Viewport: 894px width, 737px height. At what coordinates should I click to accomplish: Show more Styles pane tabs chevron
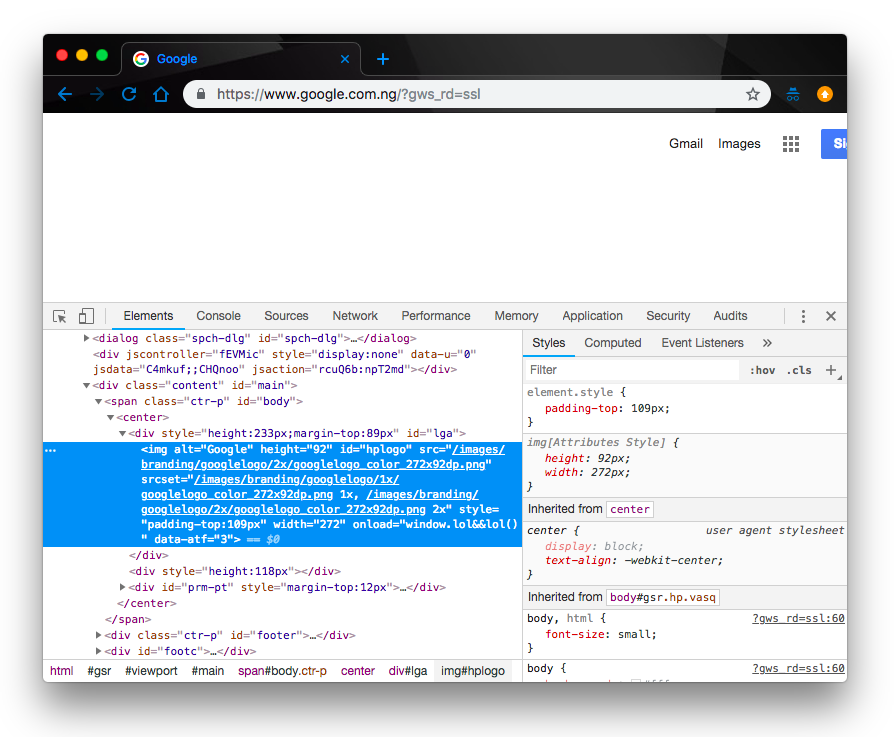[767, 343]
